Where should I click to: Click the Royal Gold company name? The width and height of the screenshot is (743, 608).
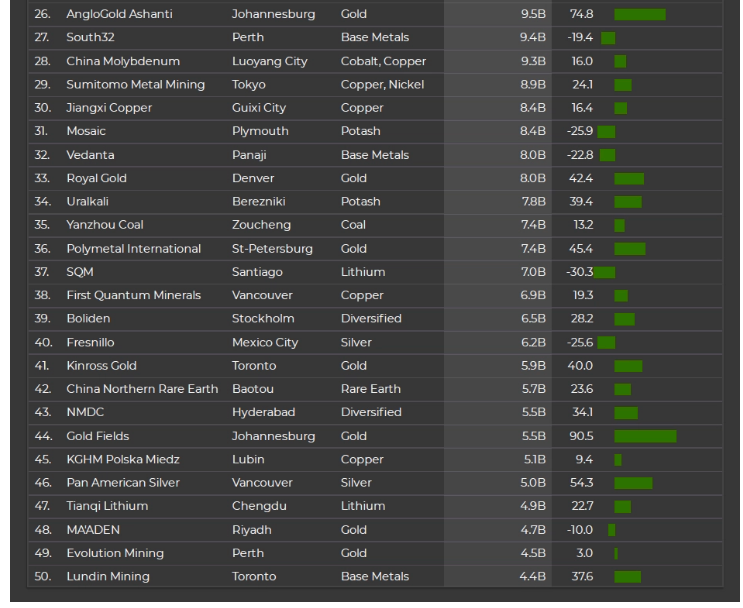coord(96,178)
